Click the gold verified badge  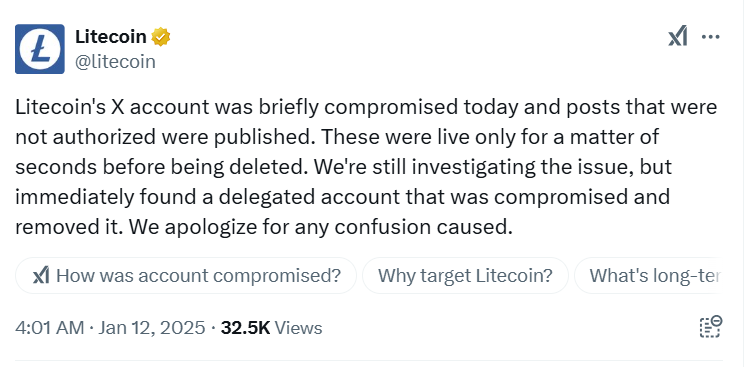[161, 37]
